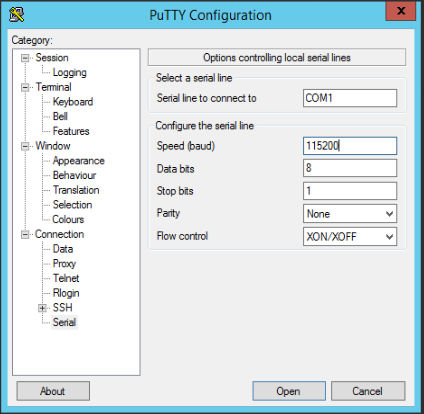This screenshot has height=414, width=424.
Task: Select the Logging category
Action: [70, 73]
